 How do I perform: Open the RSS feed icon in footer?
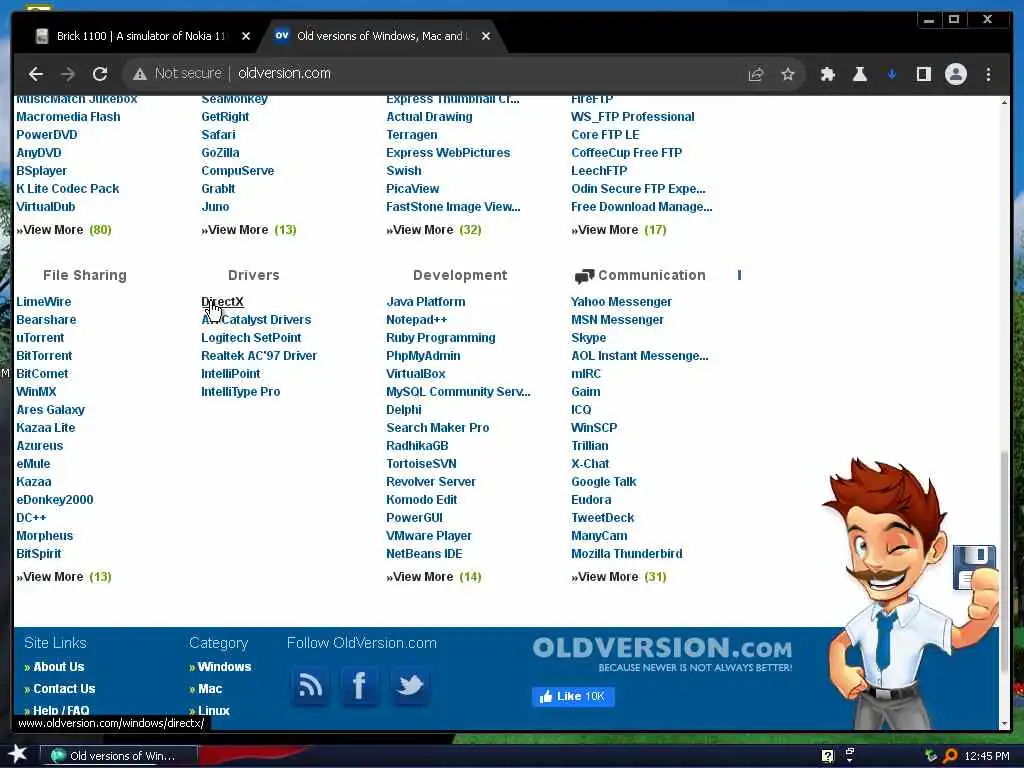[x=310, y=685]
